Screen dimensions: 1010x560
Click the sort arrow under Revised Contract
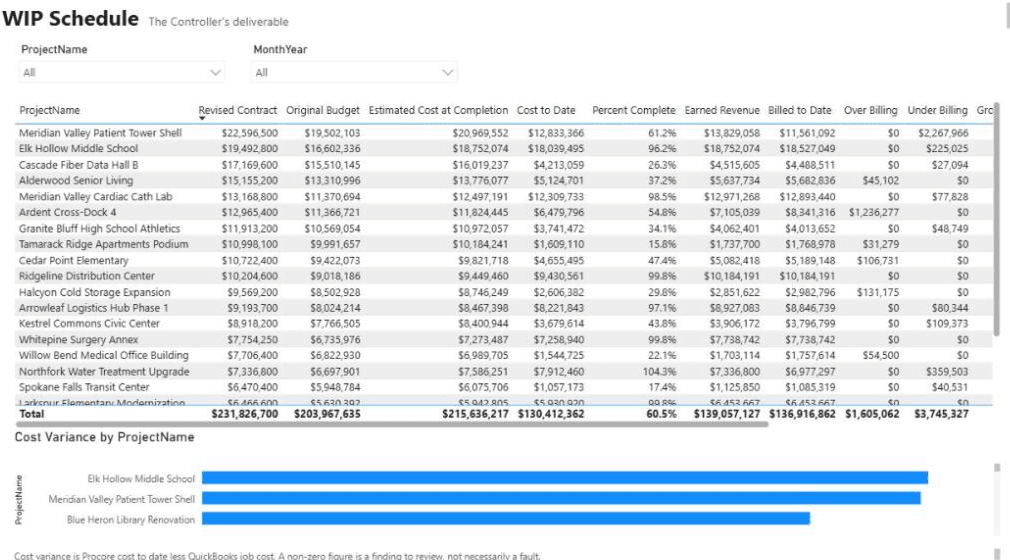coord(202,119)
